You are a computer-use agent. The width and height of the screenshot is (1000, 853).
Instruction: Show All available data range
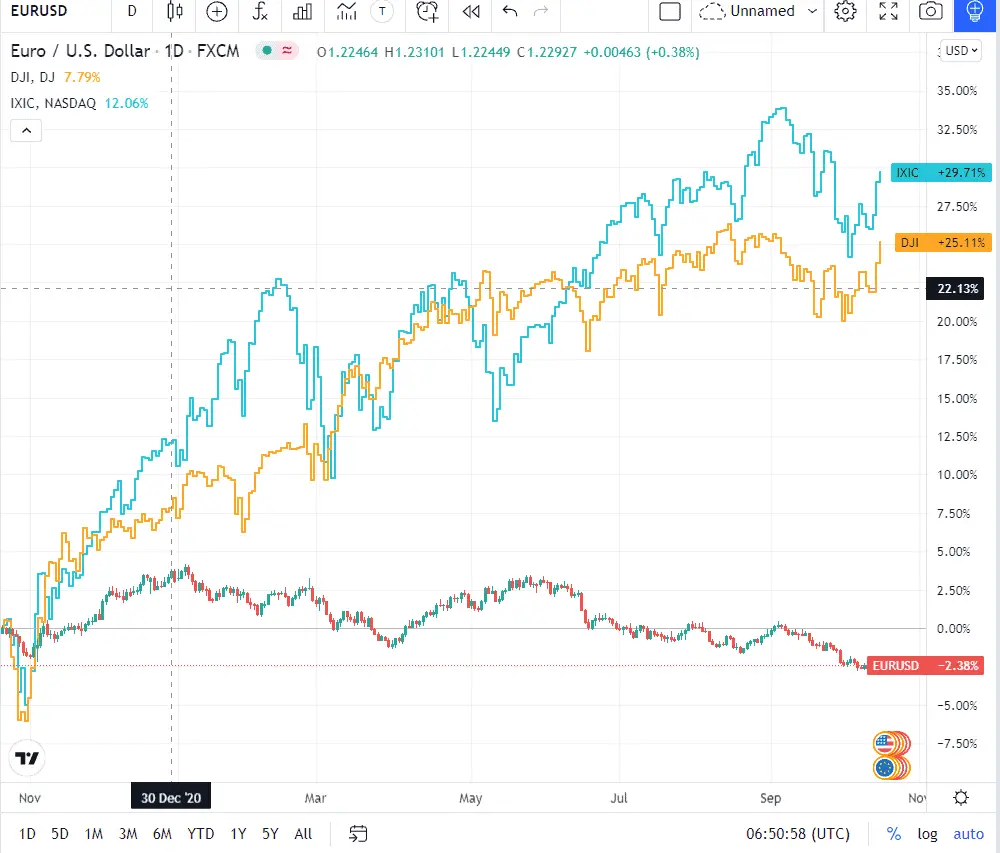(304, 833)
